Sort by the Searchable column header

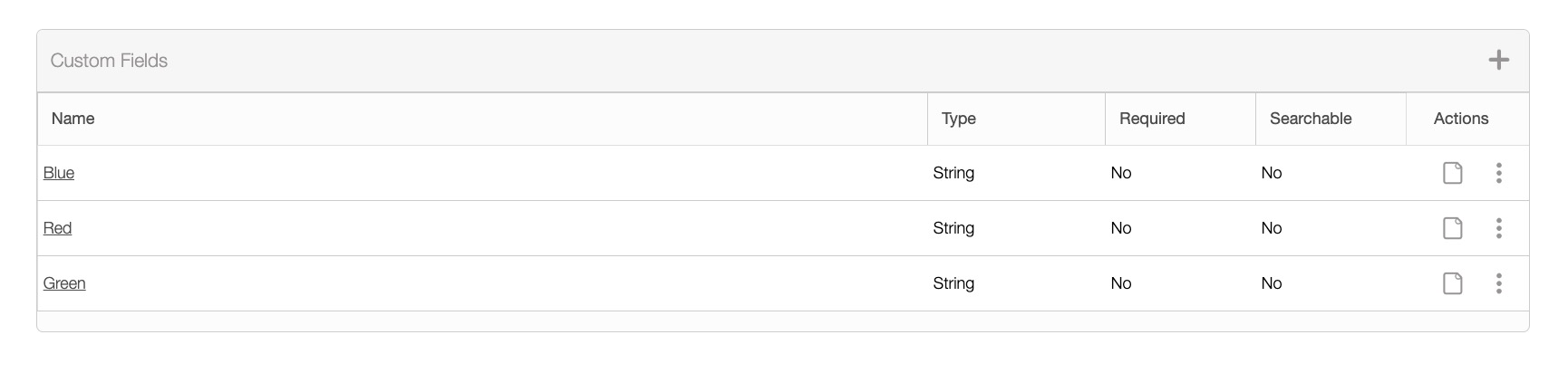pos(1310,119)
